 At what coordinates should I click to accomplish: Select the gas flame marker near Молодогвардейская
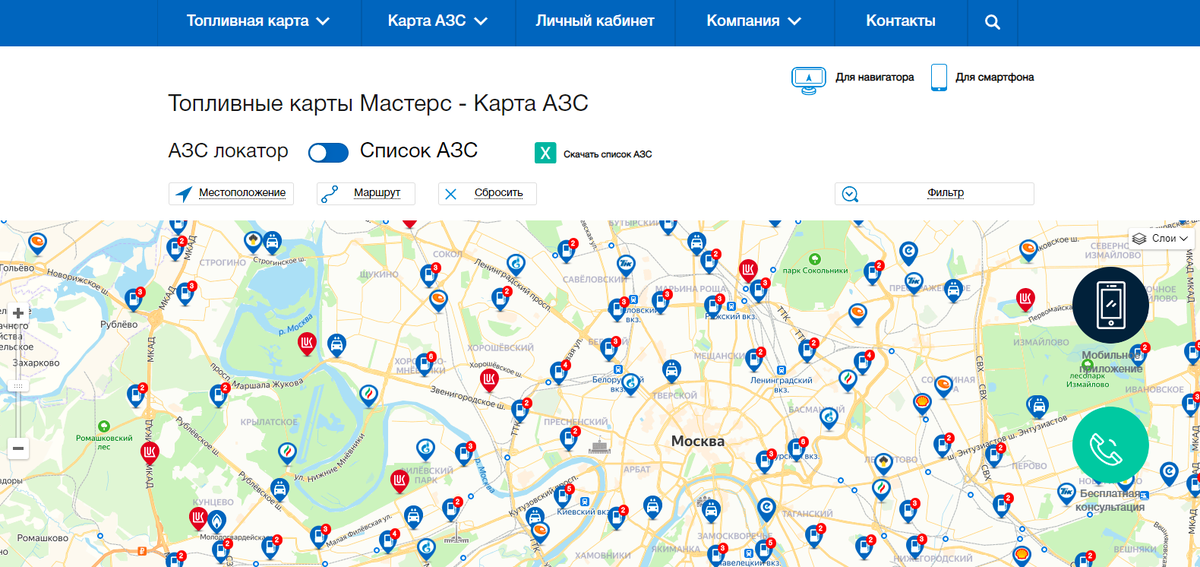(x=216, y=521)
